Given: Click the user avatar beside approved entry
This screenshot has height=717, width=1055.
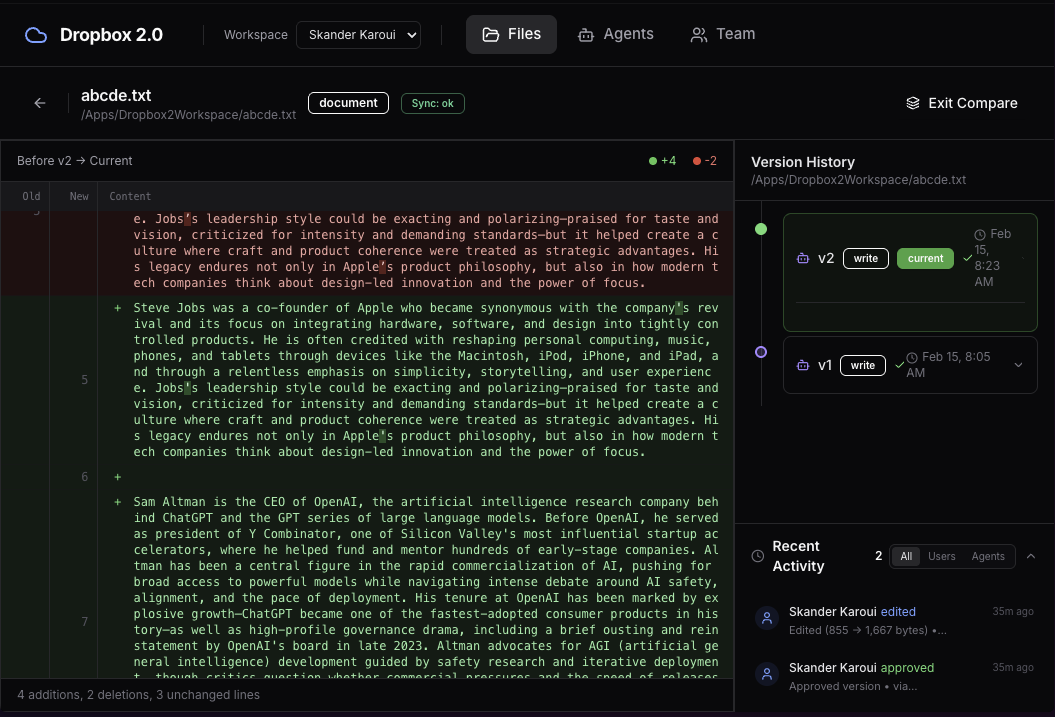Looking at the screenshot, I should (766, 674).
